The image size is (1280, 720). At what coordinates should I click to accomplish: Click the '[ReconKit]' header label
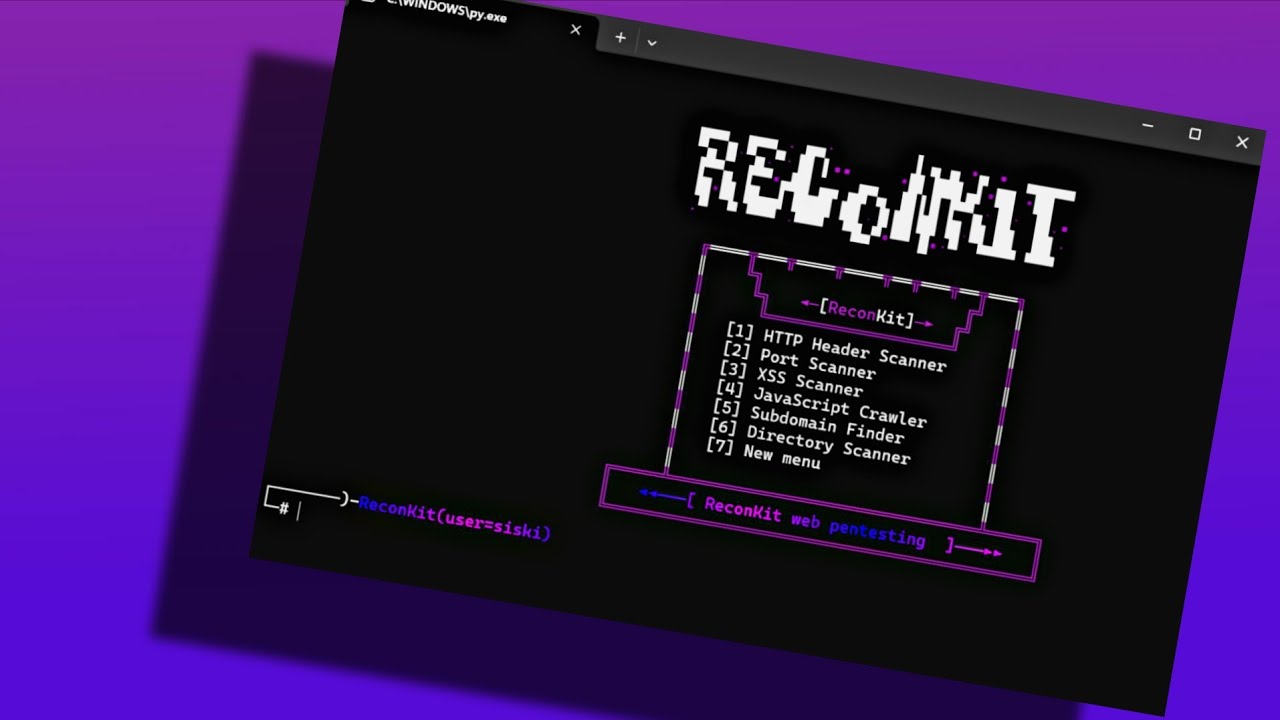tap(866, 313)
